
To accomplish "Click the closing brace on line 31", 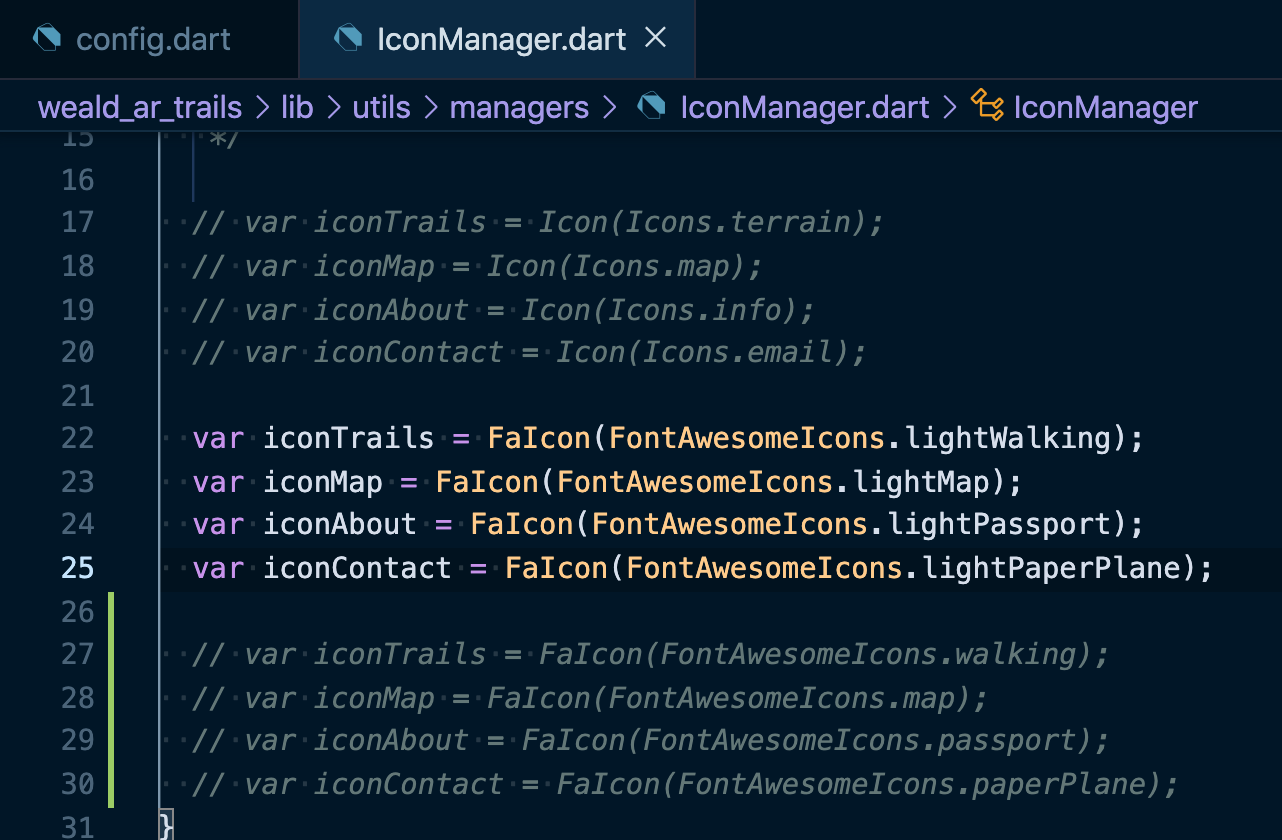I will pos(165,824).
